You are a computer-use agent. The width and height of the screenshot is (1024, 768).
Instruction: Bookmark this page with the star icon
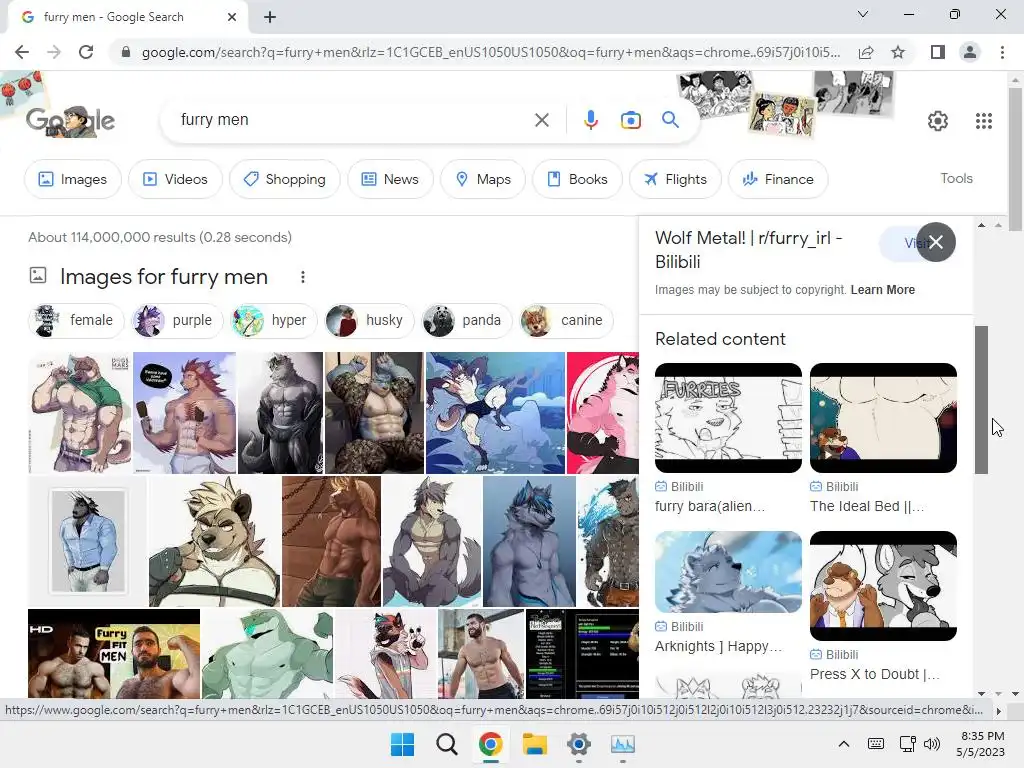898,52
